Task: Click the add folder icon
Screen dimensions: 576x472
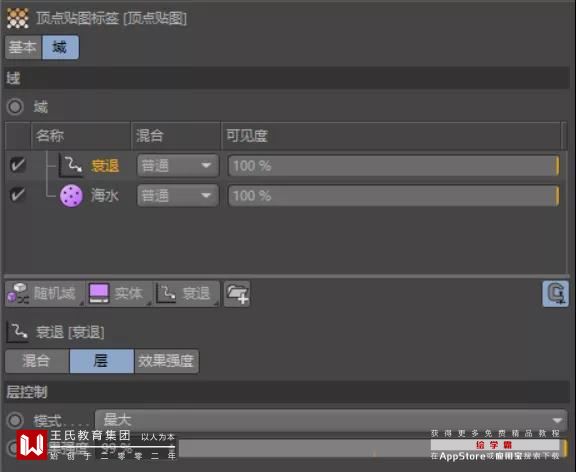Action: (x=237, y=294)
